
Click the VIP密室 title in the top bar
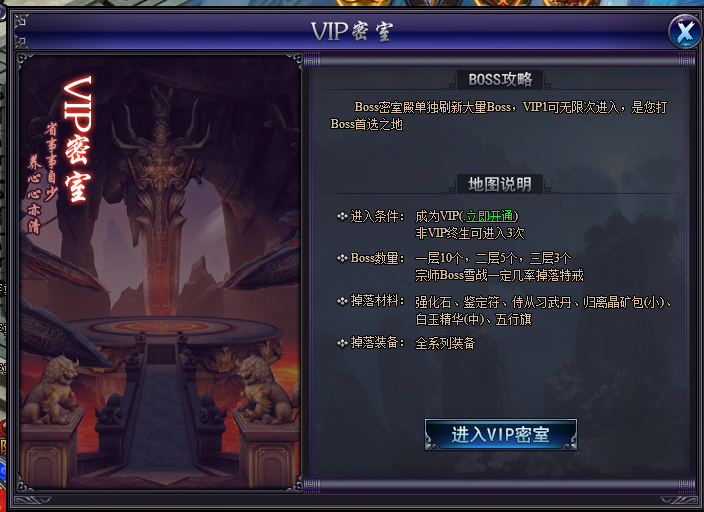point(352,32)
